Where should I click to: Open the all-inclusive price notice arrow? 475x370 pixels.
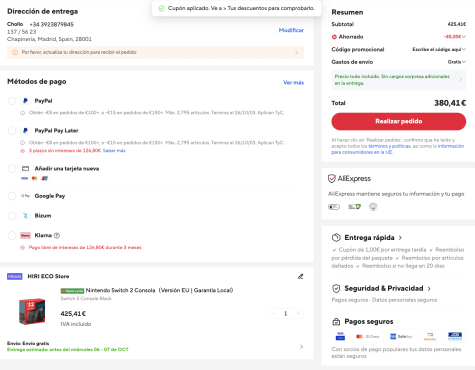(461, 80)
